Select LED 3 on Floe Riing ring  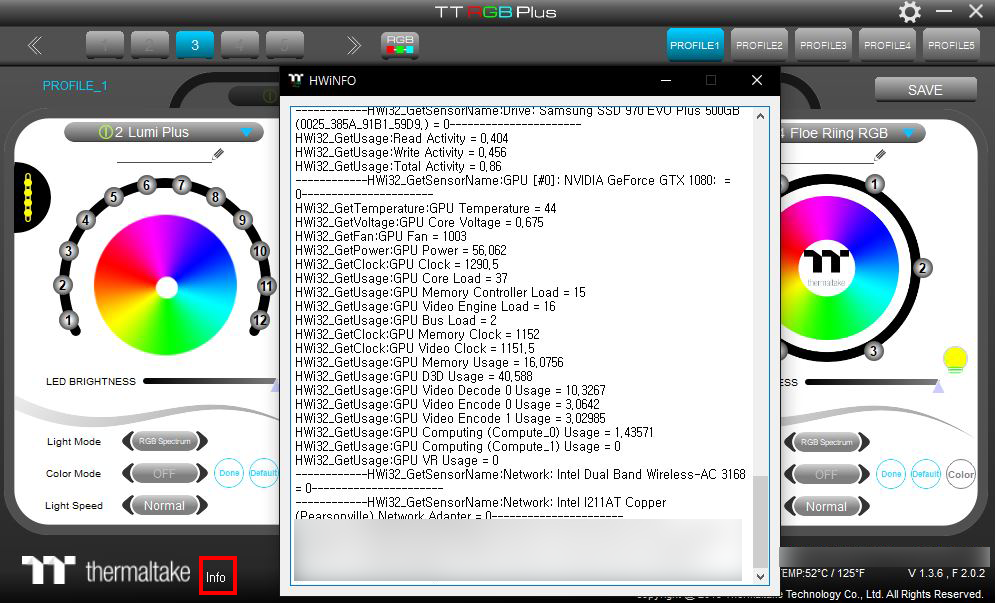(873, 351)
